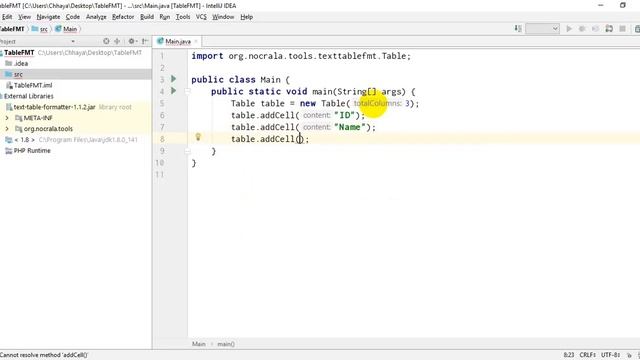640x360 pixels.
Task: Close the Main.java tab
Action: tap(196, 41)
